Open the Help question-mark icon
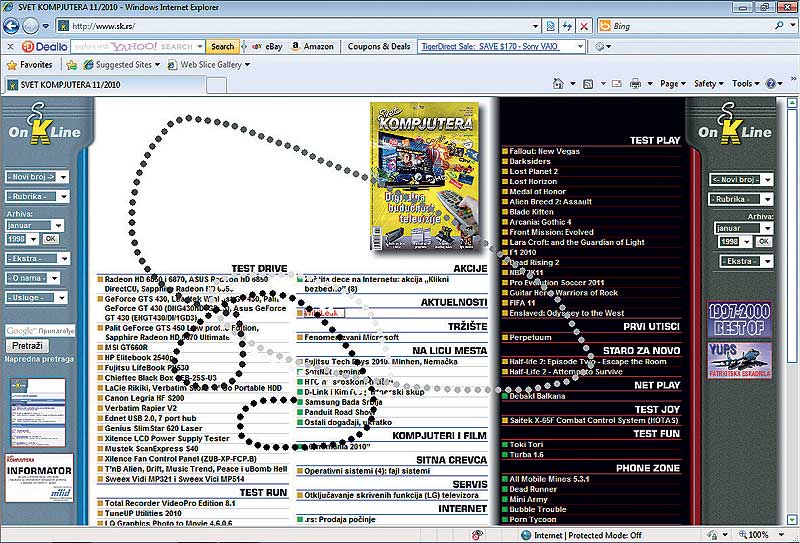Image resolution: width=800 pixels, height=543 pixels. [x=770, y=84]
